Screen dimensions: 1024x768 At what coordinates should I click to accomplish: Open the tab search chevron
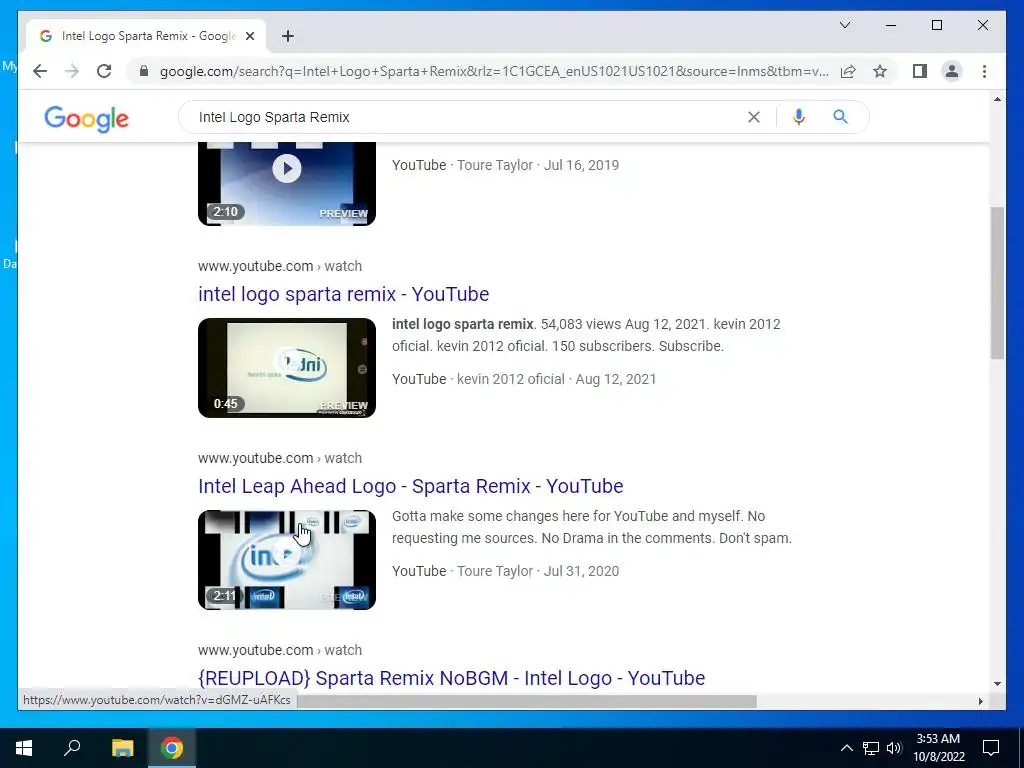(x=844, y=25)
